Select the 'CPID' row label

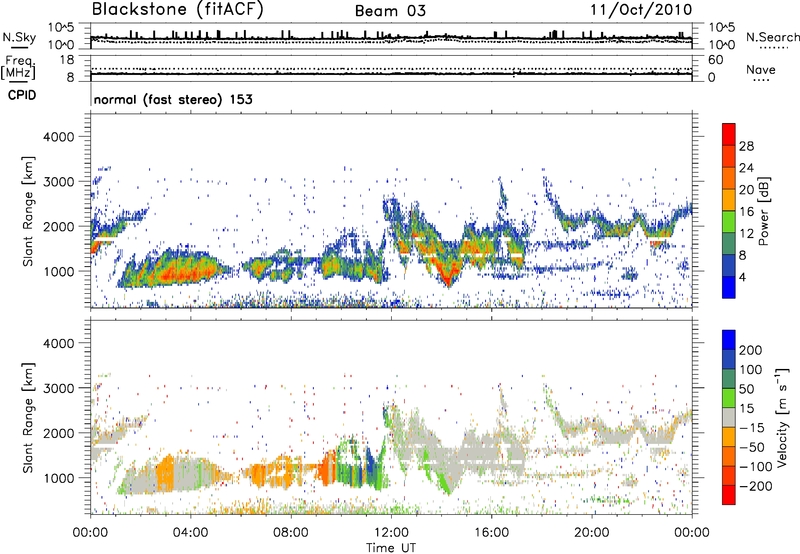[22, 95]
